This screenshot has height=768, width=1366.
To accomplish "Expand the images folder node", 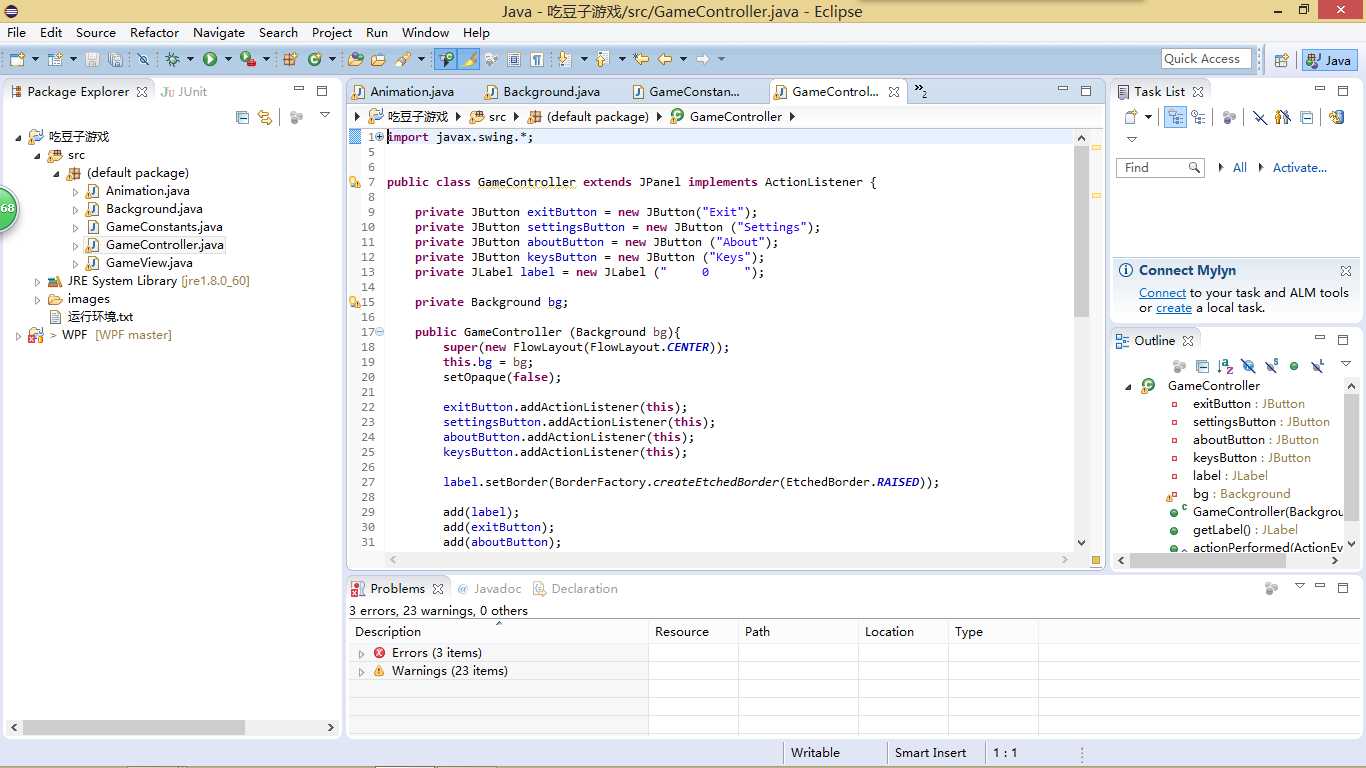I will point(38,300).
